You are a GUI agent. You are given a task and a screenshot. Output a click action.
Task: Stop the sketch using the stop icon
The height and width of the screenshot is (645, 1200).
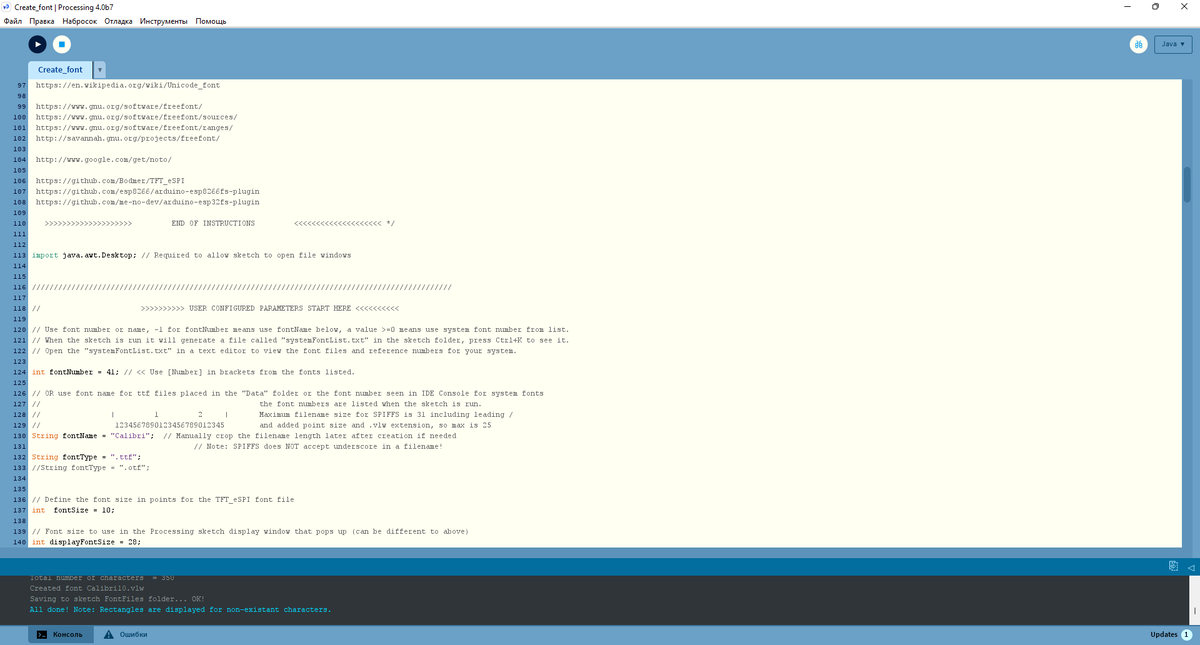(64, 44)
